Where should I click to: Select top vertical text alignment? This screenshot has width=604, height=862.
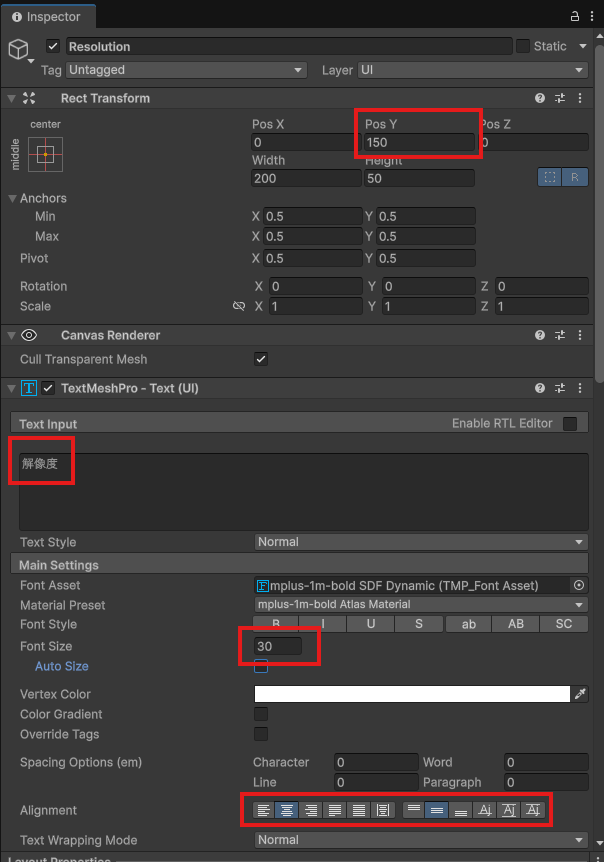pos(414,810)
